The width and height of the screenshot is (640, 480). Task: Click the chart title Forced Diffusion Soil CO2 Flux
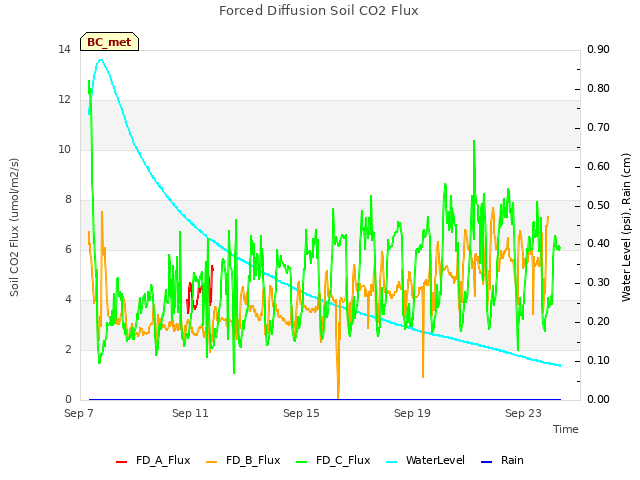coord(319,11)
